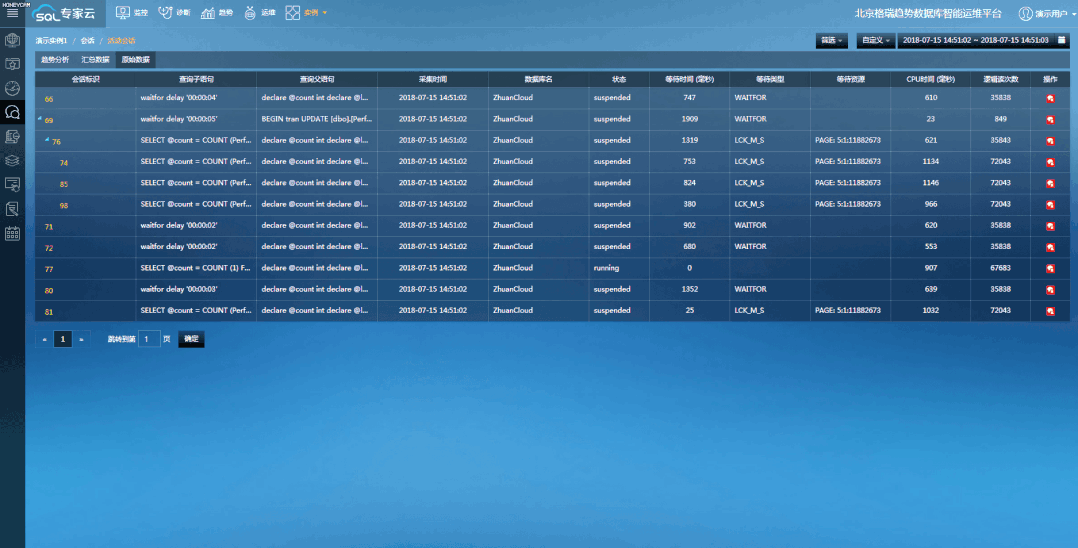Click the red action icon for session 71
This screenshot has width=1078, height=548.
tap(1050, 226)
